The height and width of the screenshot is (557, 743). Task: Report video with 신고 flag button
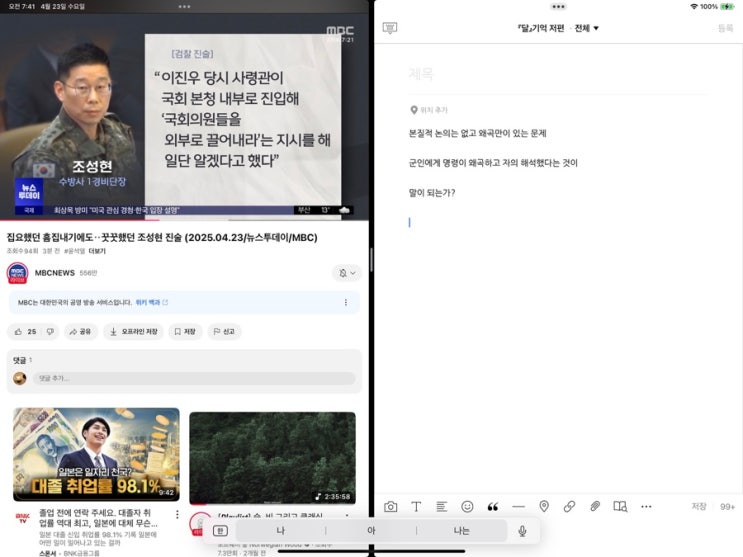point(224,331)
